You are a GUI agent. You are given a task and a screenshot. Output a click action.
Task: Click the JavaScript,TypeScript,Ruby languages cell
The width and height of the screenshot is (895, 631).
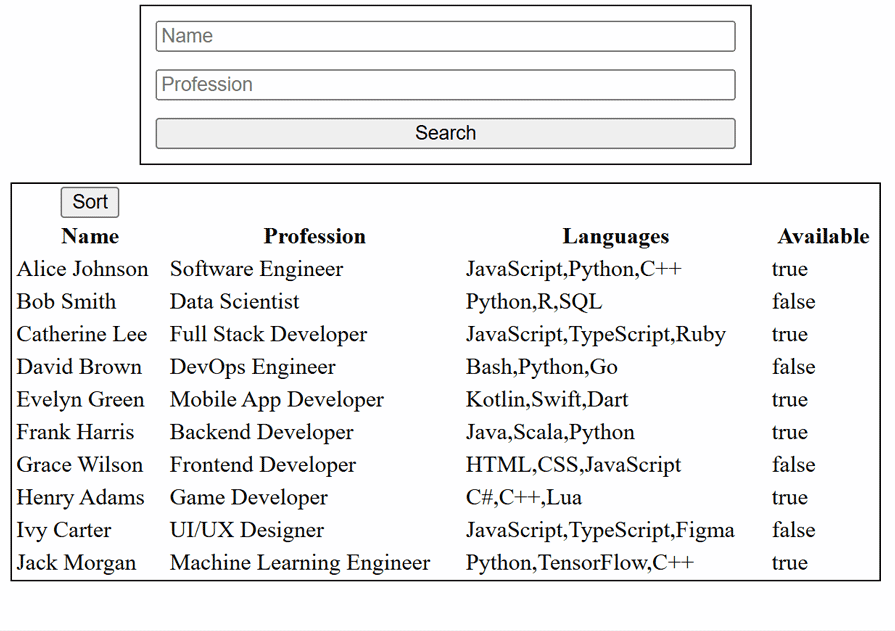pyautogui.click(x=596, y=334)
